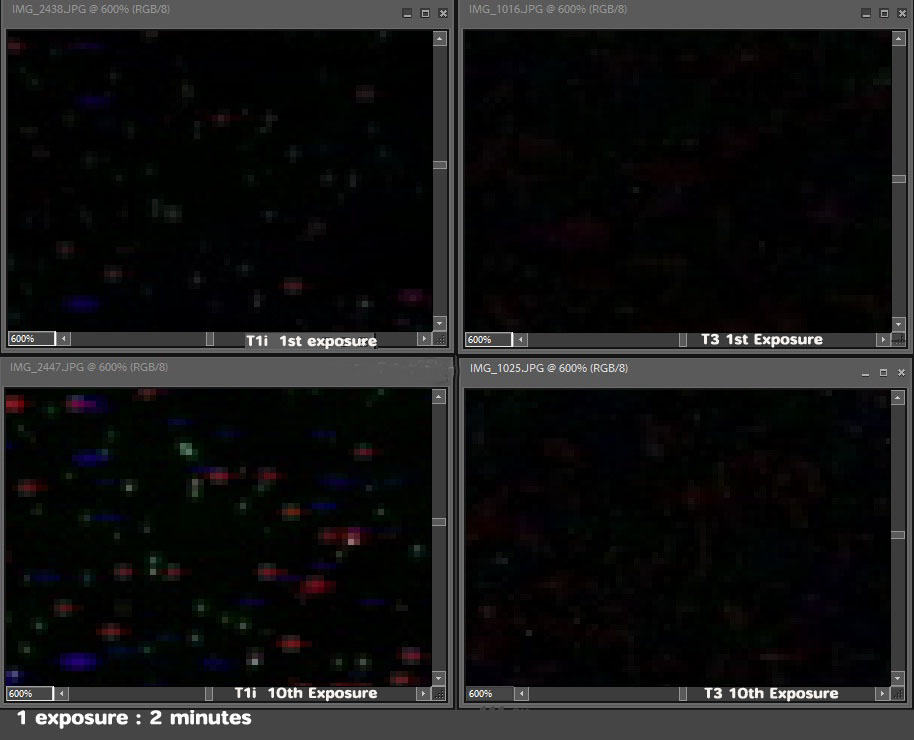Close the IMG_2438.JPG document window
The width and height of the screenshot is (914, 740).
click(444, 13)
